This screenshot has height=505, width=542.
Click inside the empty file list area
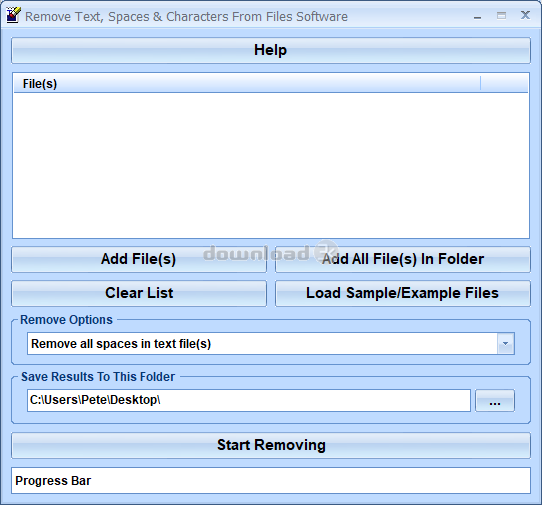[271, 165]
